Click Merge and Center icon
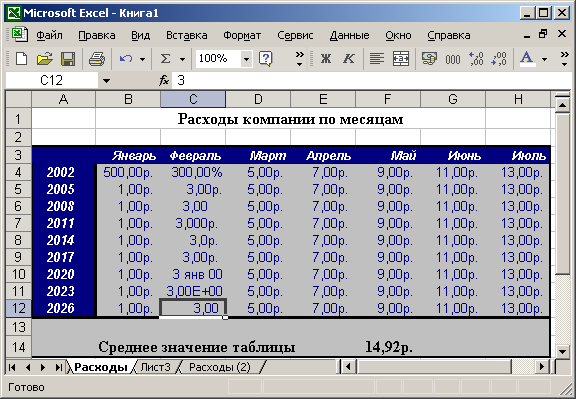The image size is (576, 399). point(401,59)
